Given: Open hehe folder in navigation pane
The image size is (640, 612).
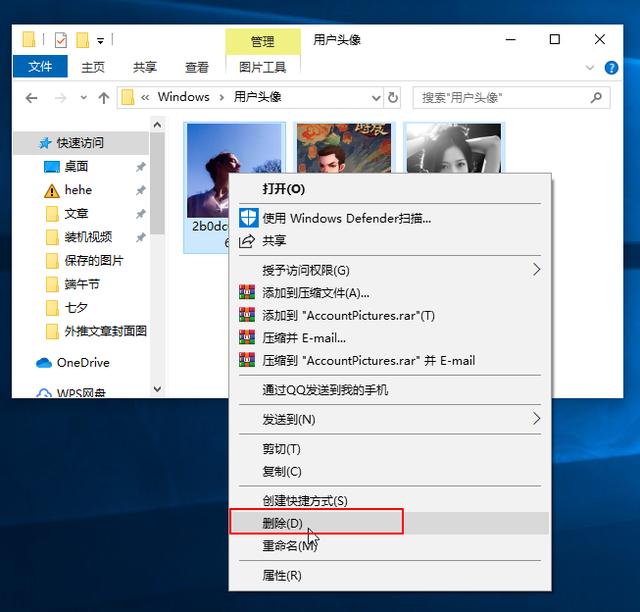Looking at the screenshot, I should [78, 190].
